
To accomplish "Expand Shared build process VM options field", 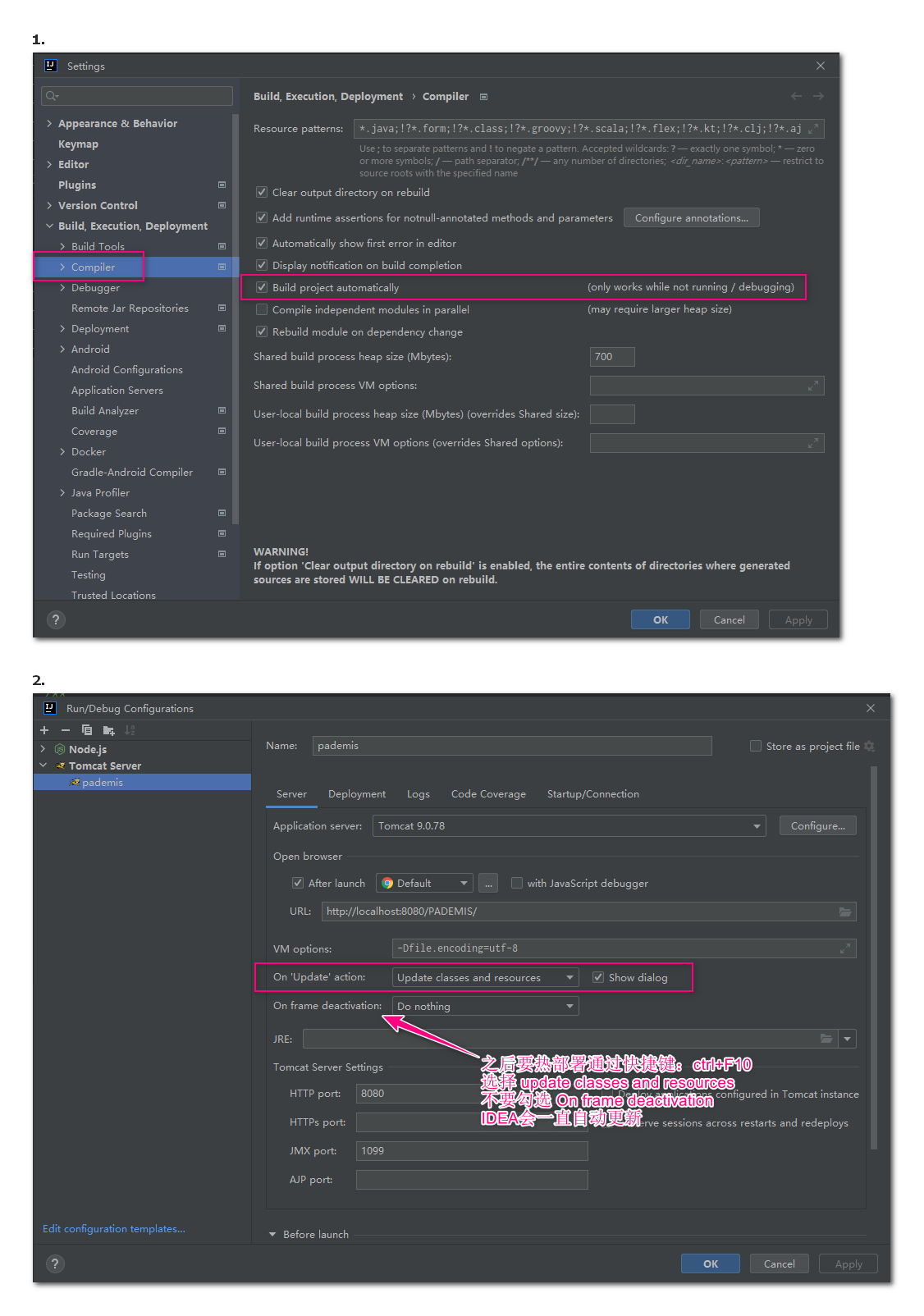I will pos(813,386).
